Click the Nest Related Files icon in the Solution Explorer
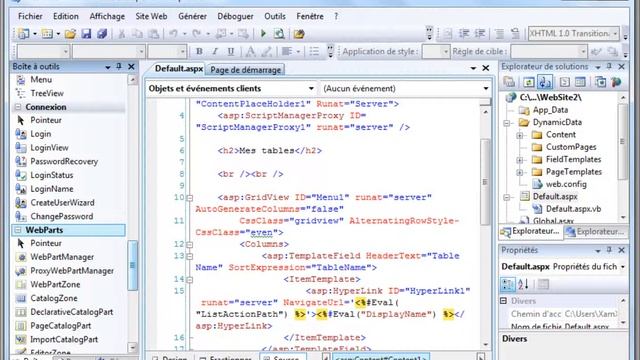Viewport: 640px width, 360px height. pos(545,82)
